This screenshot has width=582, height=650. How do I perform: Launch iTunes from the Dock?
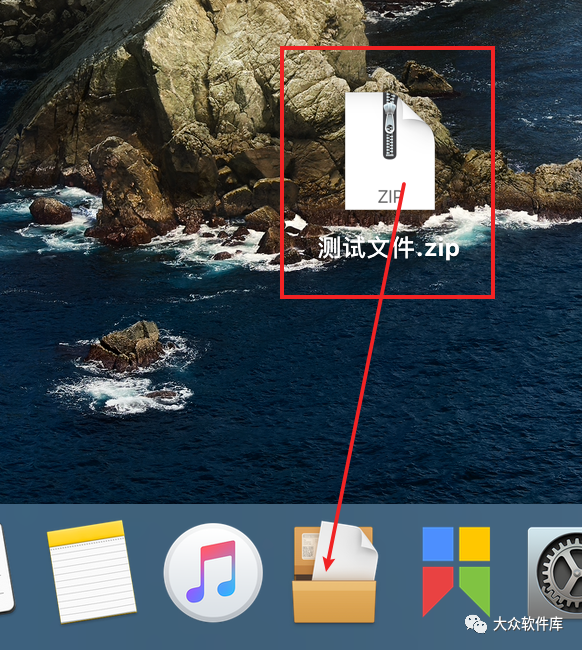click(x=213, y=572)
